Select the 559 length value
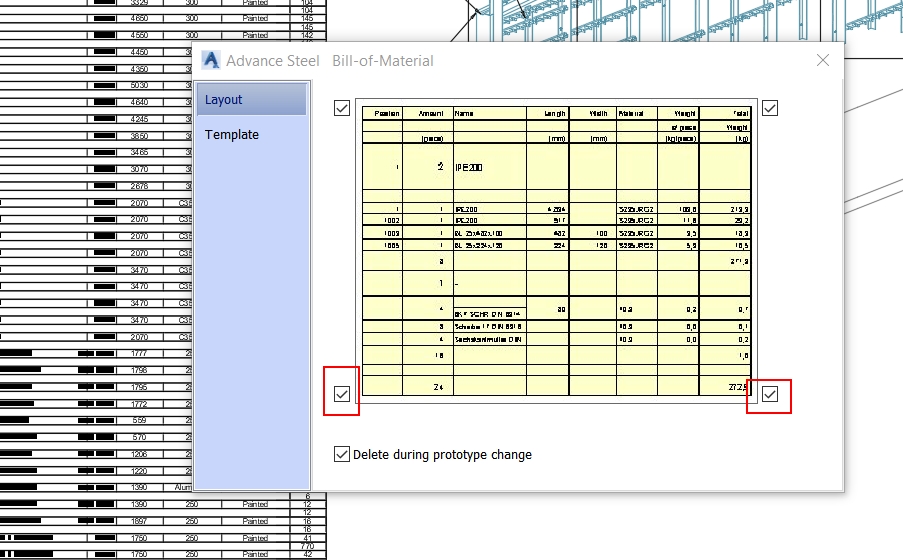The image size is (903, 560). click(x=139, y=421)
